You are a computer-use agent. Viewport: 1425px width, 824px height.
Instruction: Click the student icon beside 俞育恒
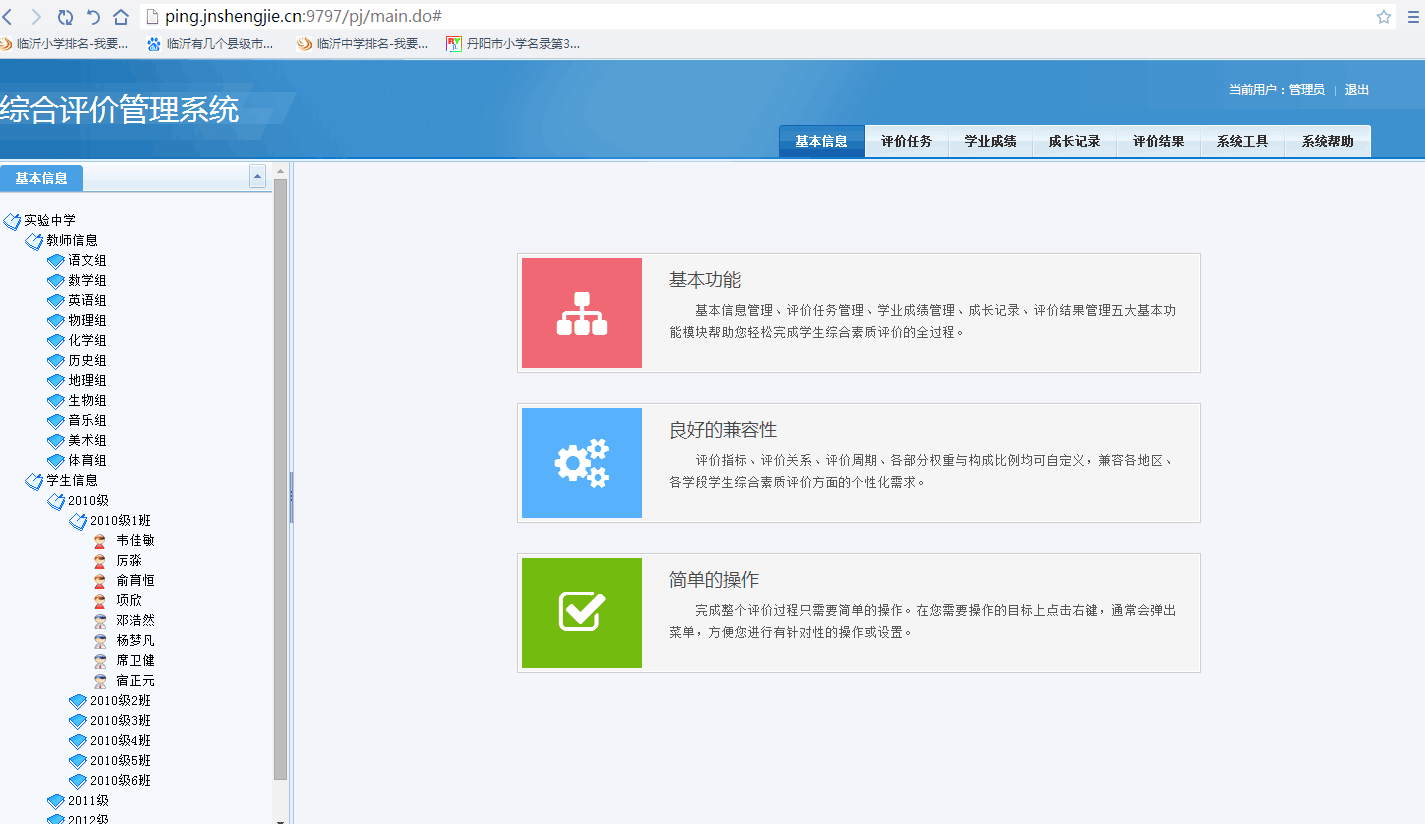(100, 580)
